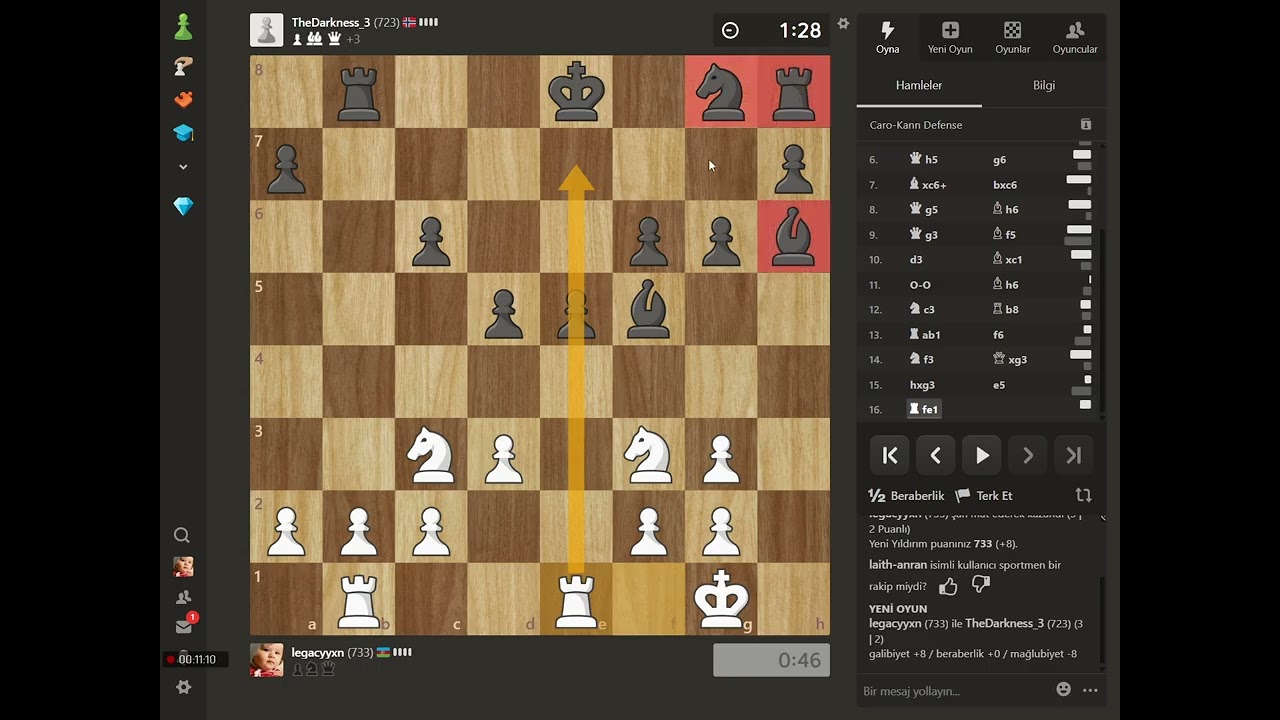Focus the Bir mesaj yollayın chat input

click(955, 691)
